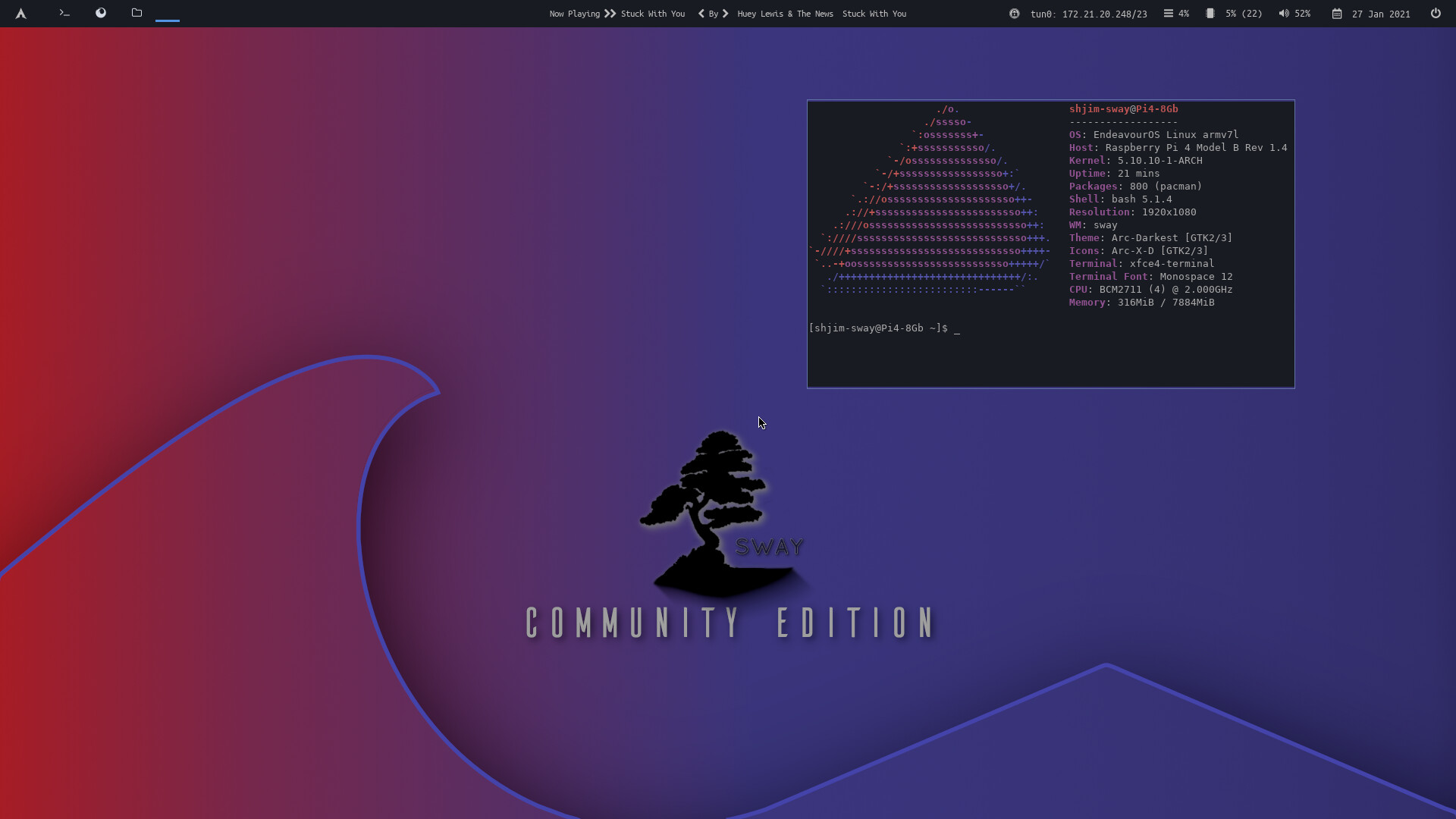
Task: Click the 4% memory value
Action: [x=1184, y=14]
